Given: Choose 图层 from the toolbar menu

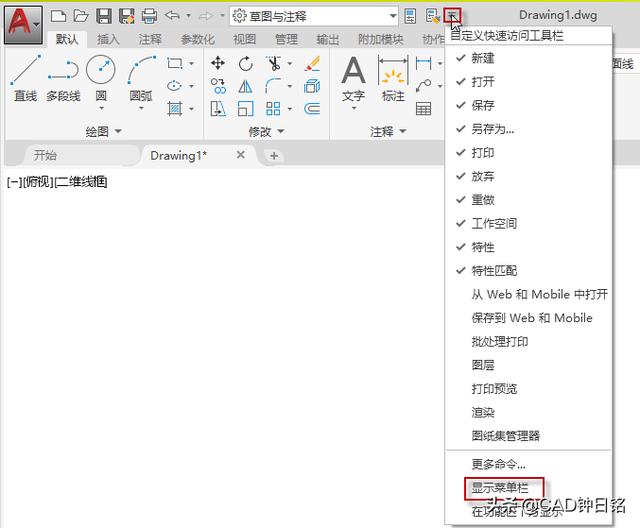Looking at the screenshot, I should [529, 365].
